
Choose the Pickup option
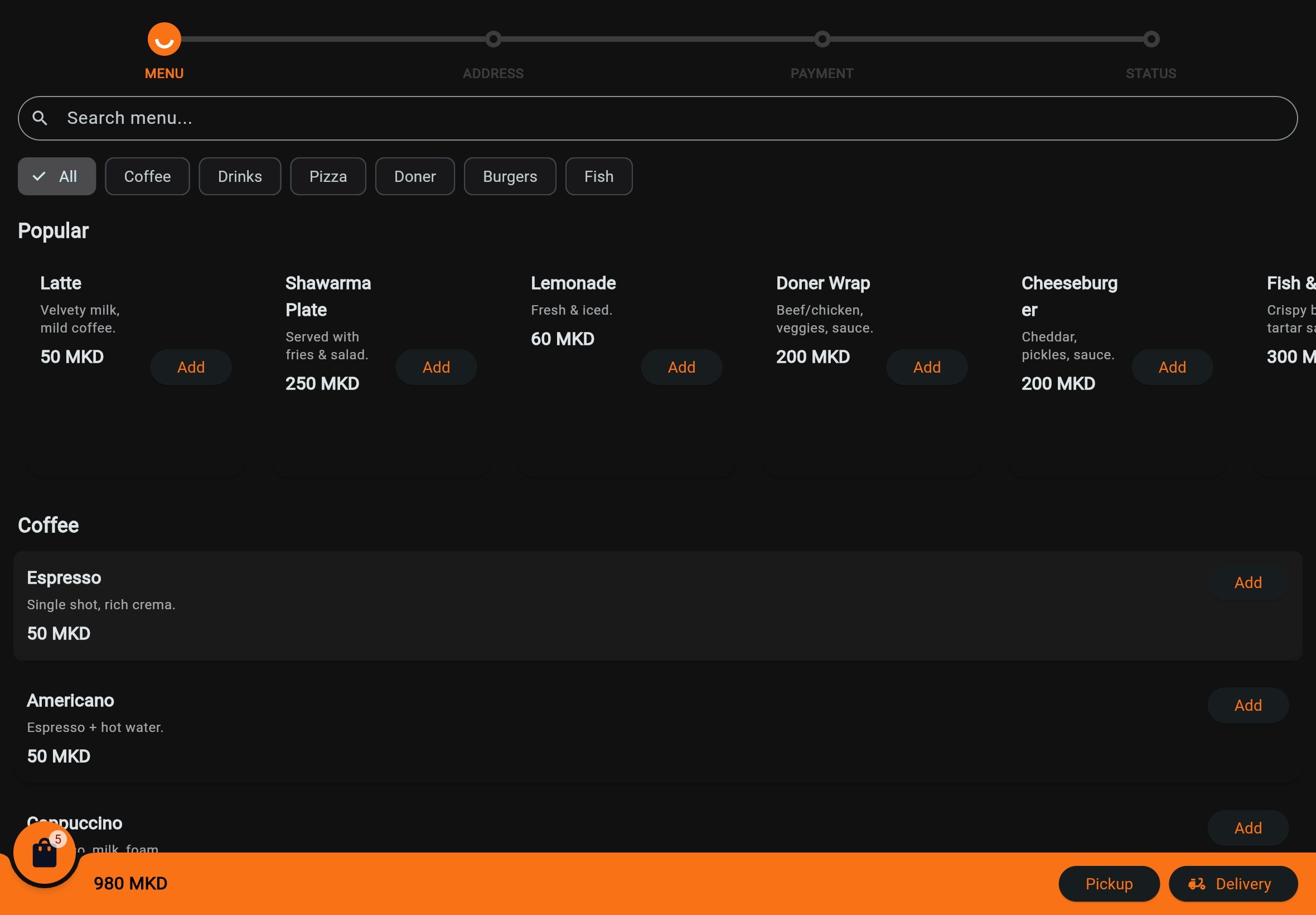coord(1108,883)
